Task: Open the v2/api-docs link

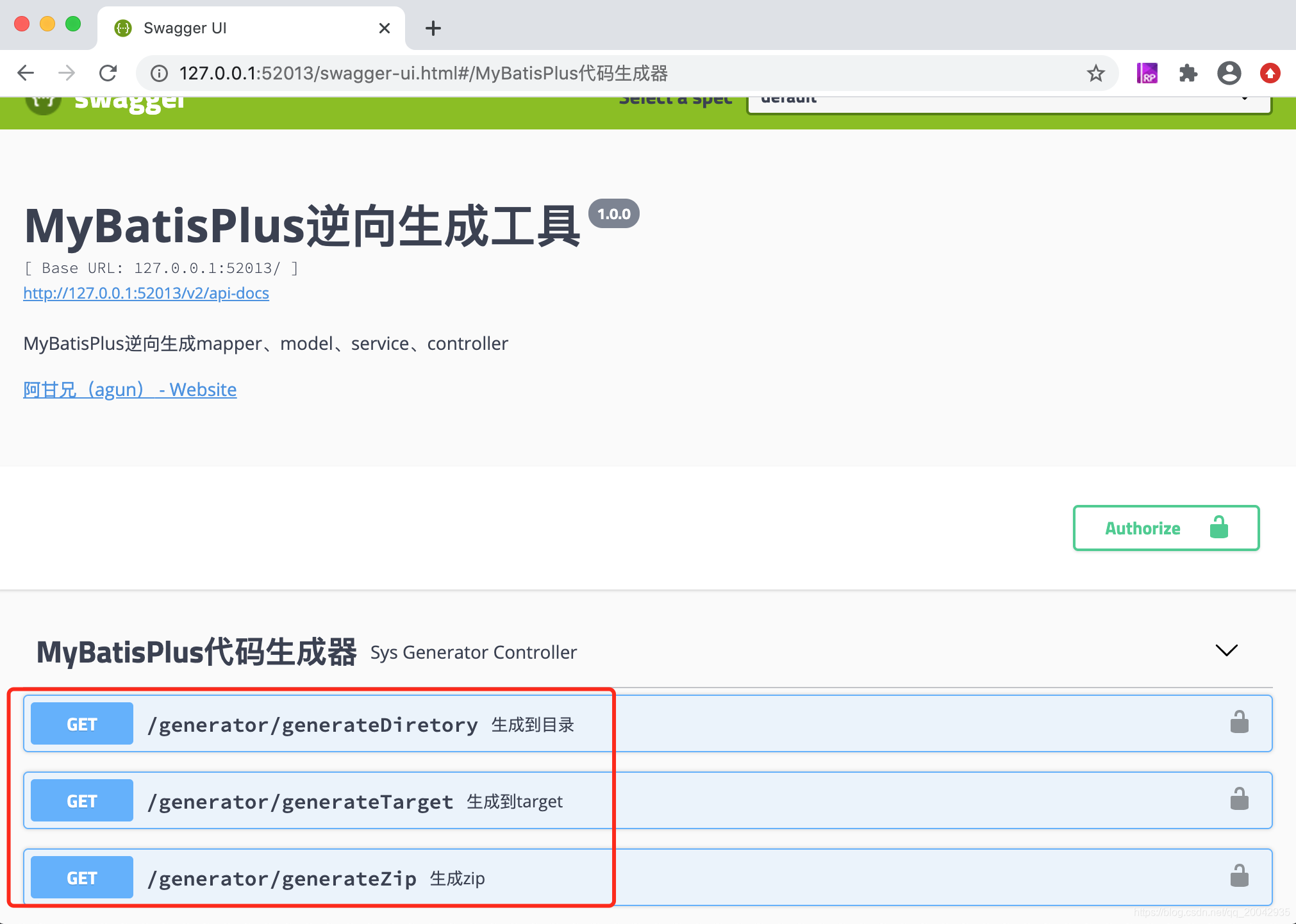Action: pos(146,293)
